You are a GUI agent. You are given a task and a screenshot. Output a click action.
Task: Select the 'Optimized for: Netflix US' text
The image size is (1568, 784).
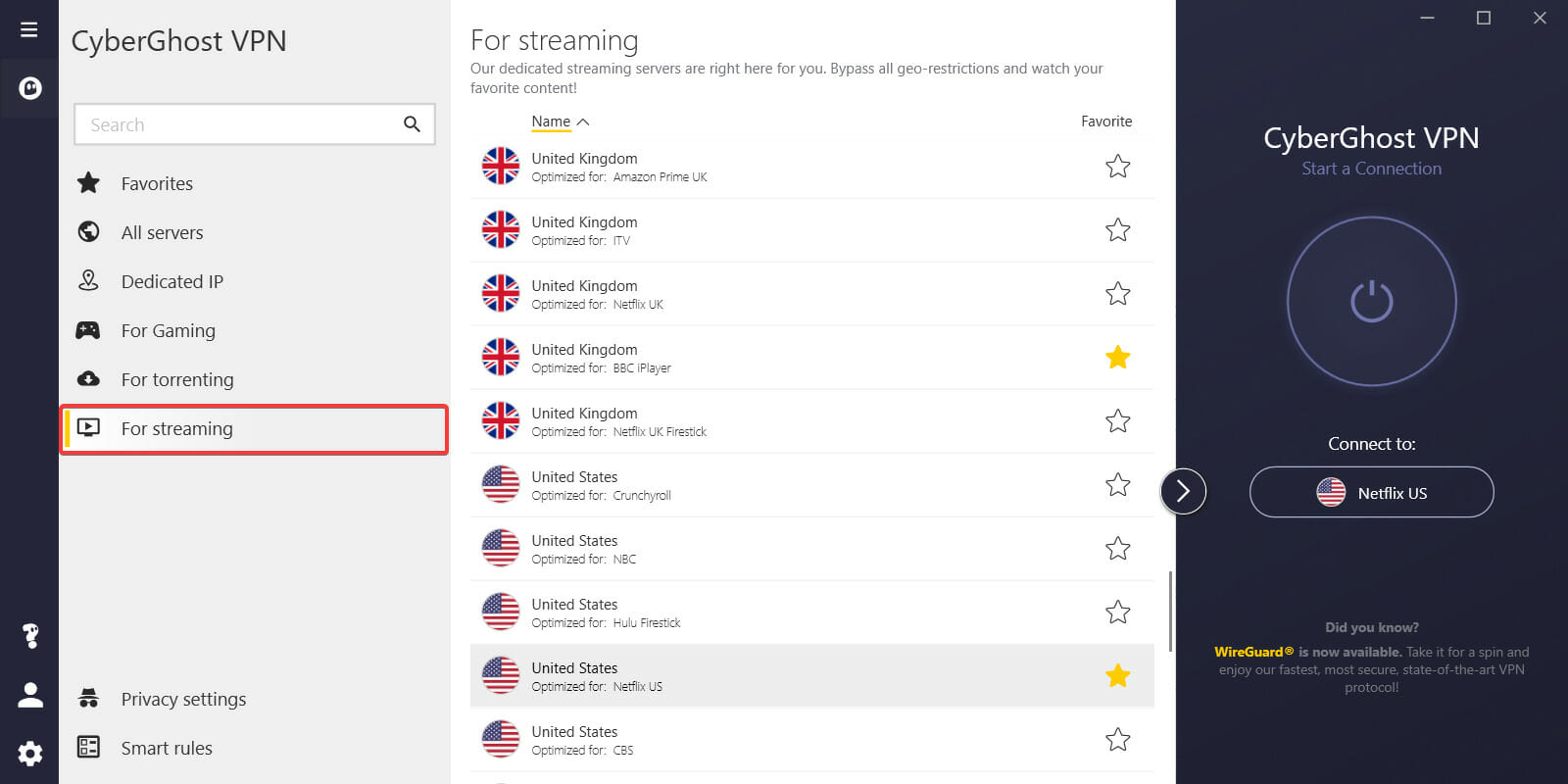[x=597, y=687]
